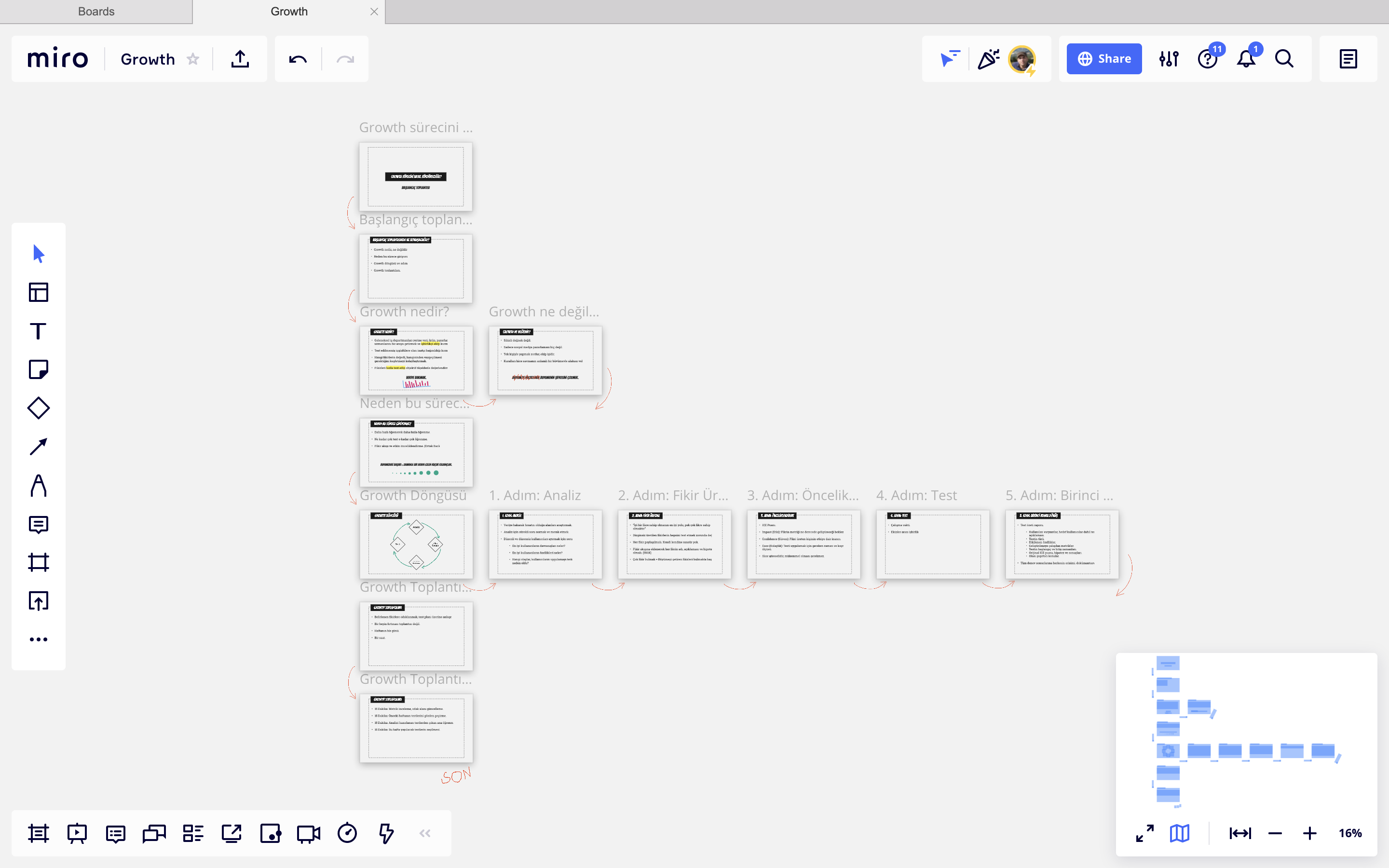Toggle the minimap view
This screenshot has height=868, width=1389.
point(1180,833)
